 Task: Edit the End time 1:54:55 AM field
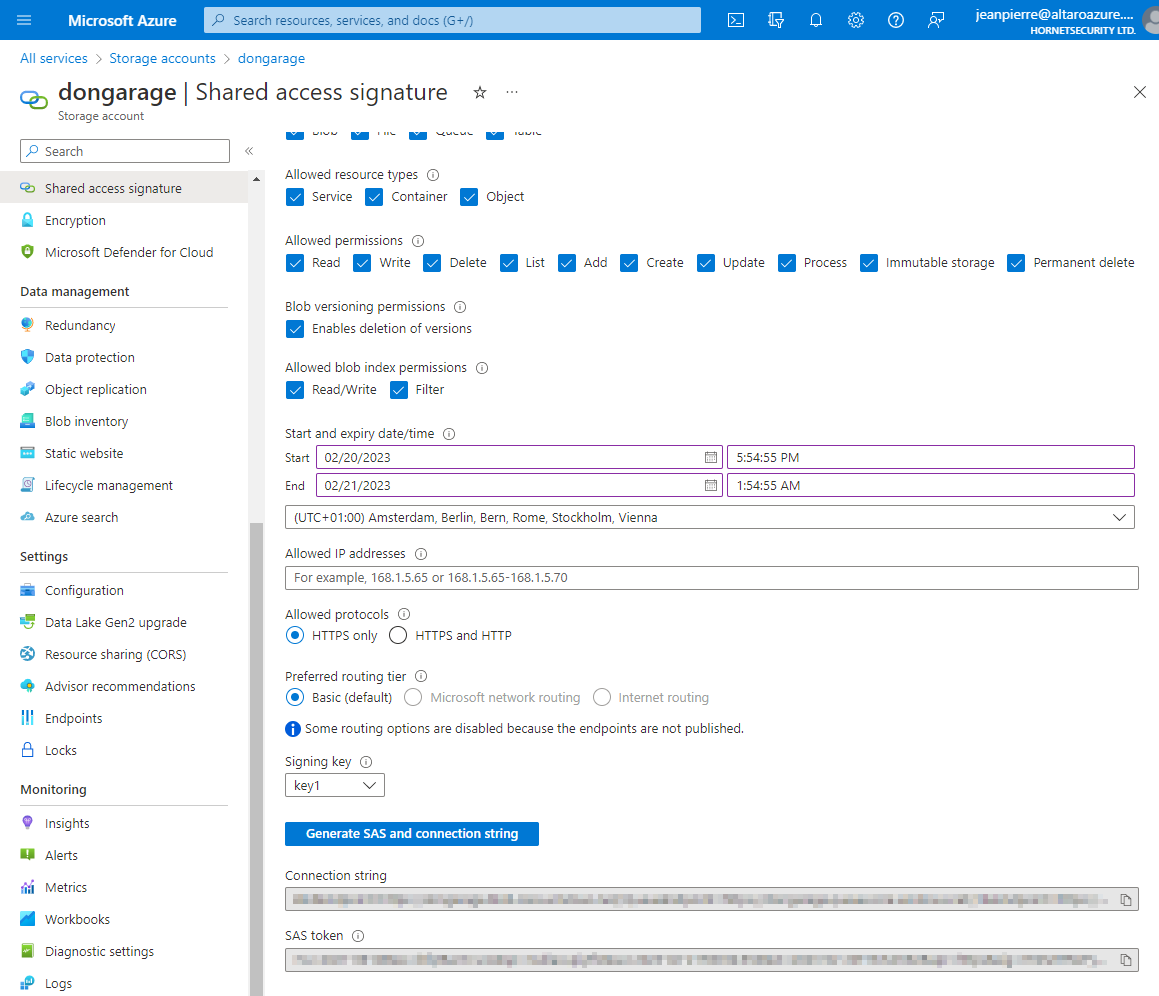[931, 486]
